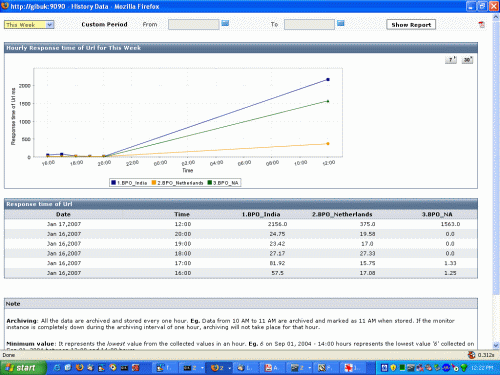Expand the This Week period dropdown
The image size is (500, 375).
click(50, 25)
